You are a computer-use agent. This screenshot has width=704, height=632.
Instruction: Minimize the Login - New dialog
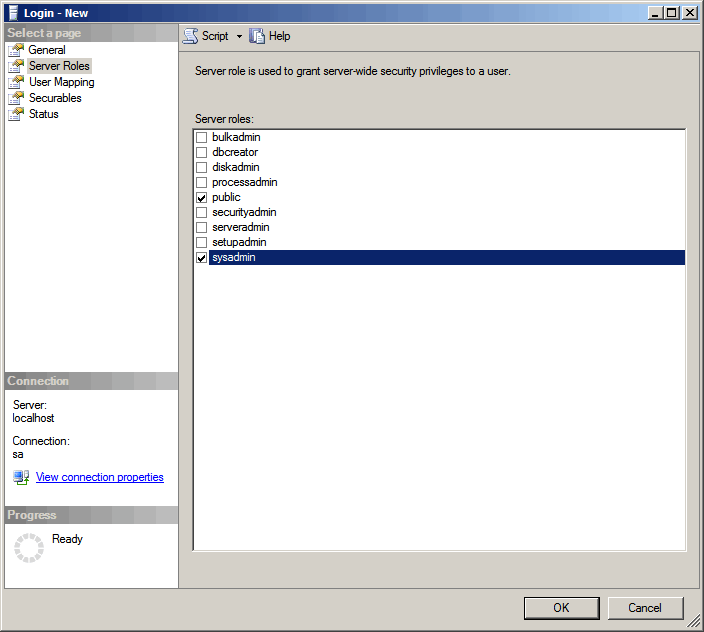point(655,13)
